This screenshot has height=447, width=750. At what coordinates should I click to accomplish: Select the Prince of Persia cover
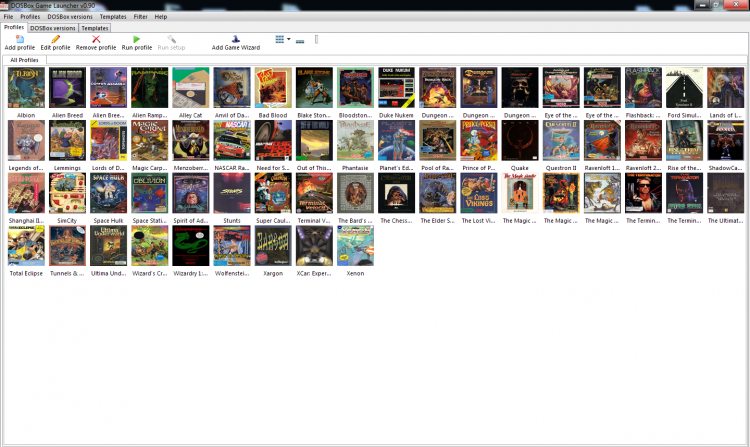coord(479,140)
